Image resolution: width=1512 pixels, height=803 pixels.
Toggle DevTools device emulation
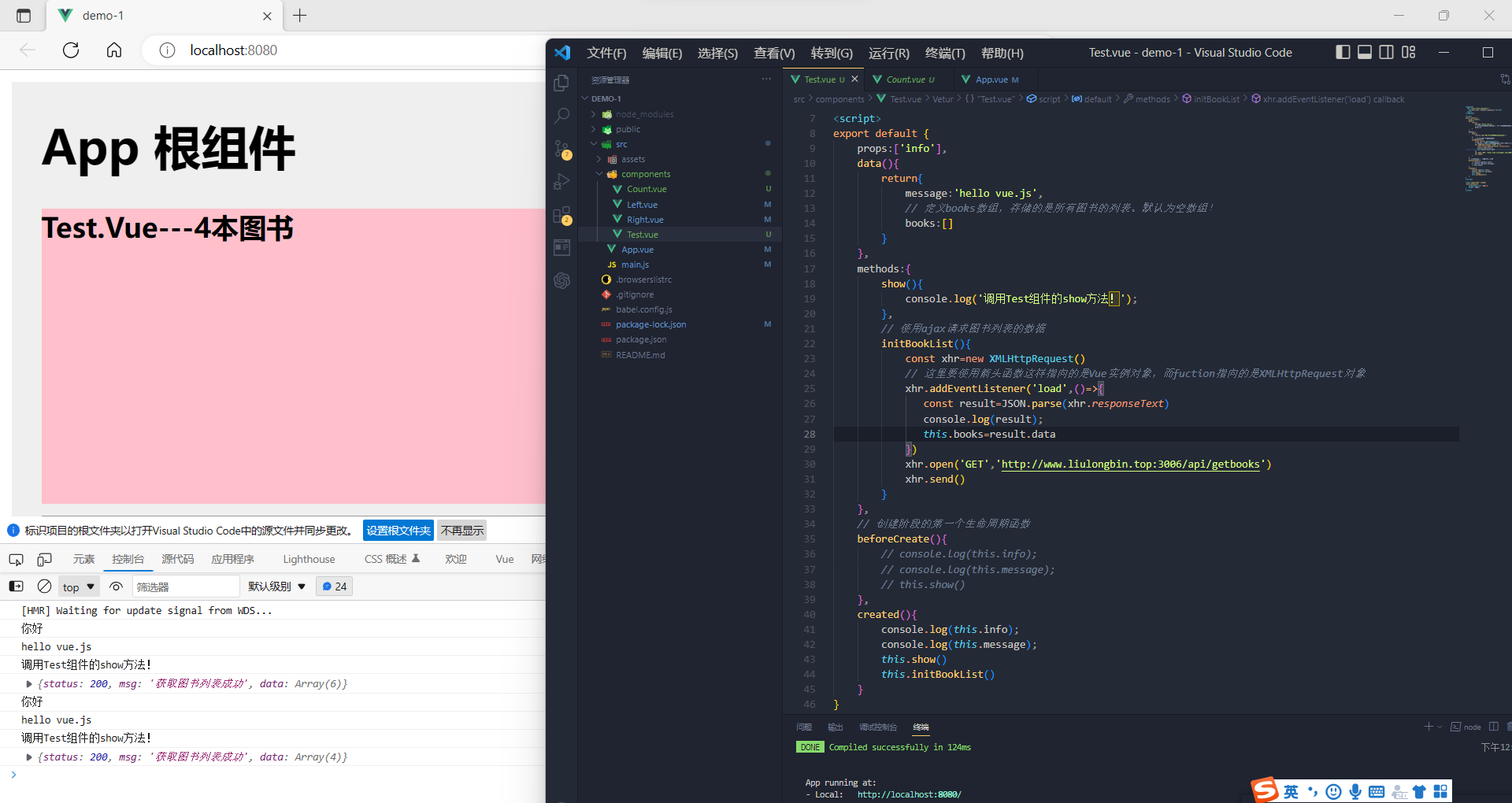pyautogui.click(x=44, y=560)
